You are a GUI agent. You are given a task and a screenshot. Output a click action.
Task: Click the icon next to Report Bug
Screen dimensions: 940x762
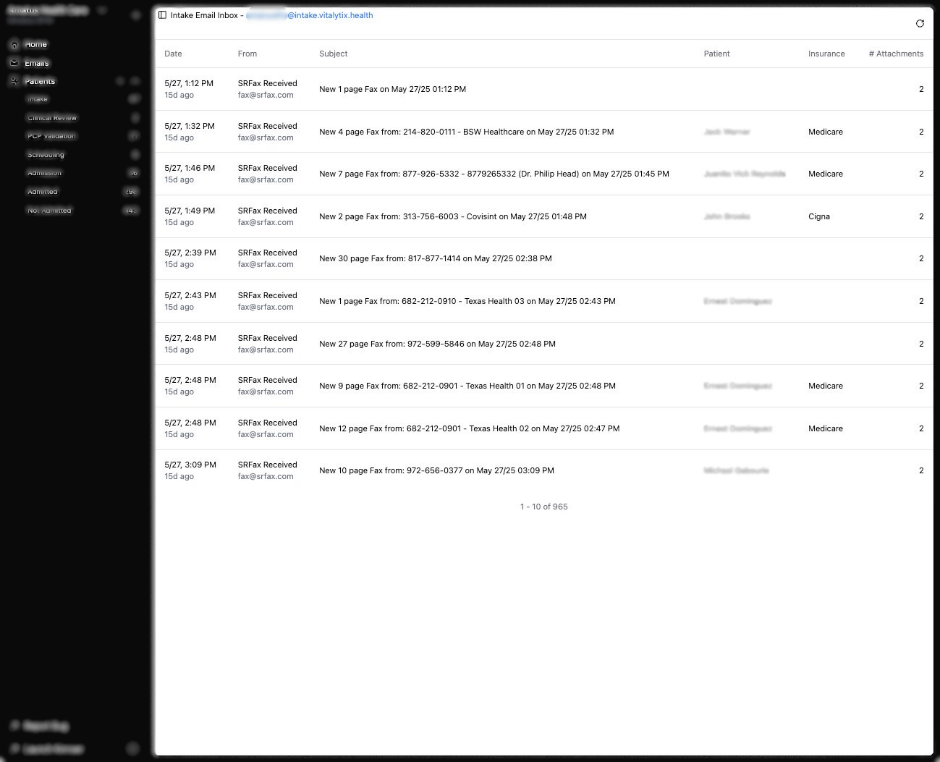coord(14,725)
